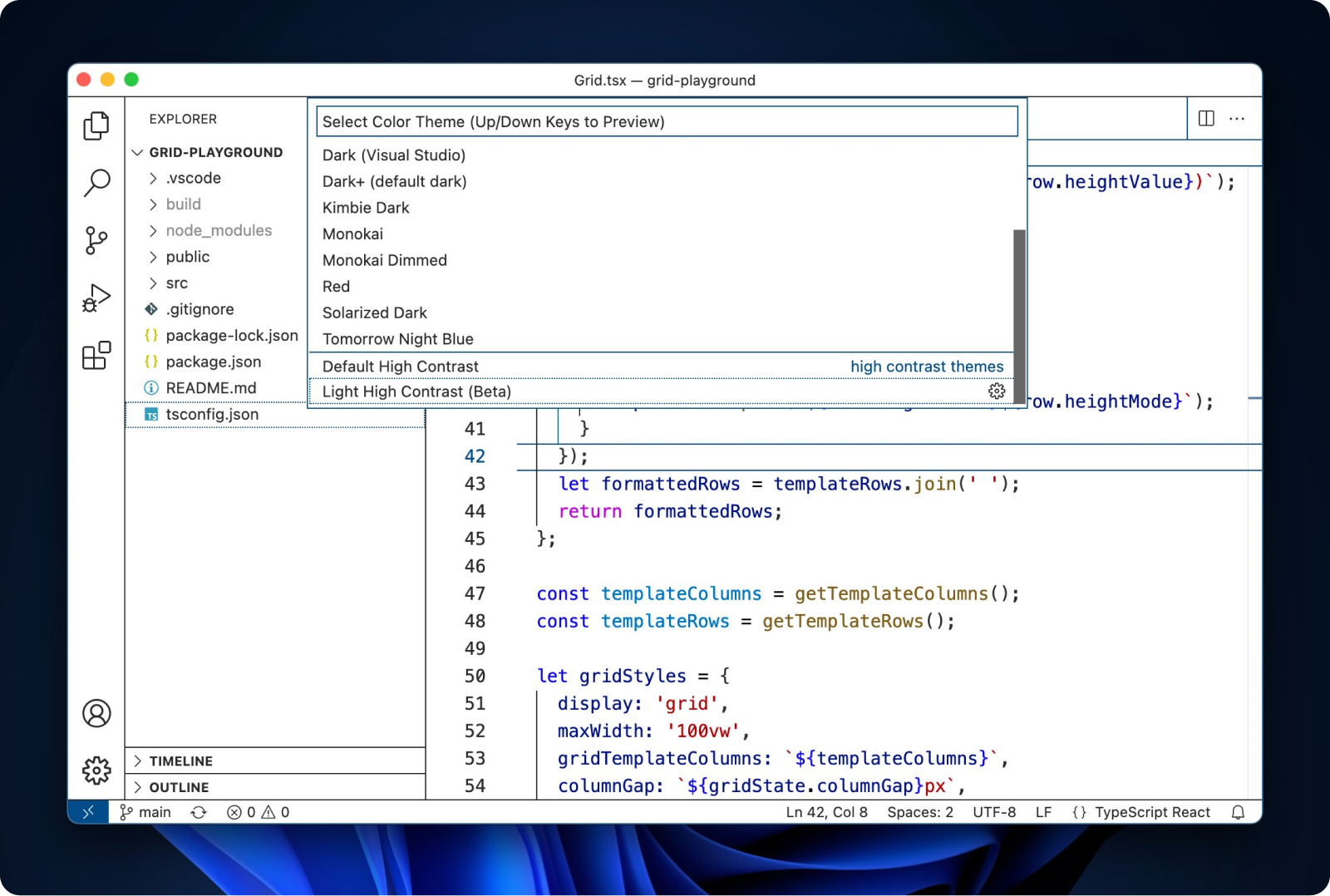The width and height of the screenshot is (1330, 896).
Task: Click the README.md info icon
Action: pos(151,388)
